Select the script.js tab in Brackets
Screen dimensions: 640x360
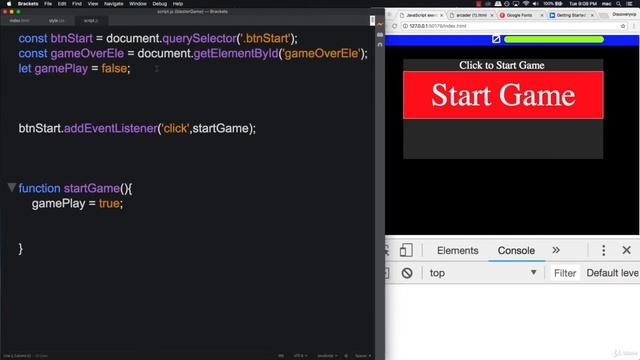(x=91, y=20)
